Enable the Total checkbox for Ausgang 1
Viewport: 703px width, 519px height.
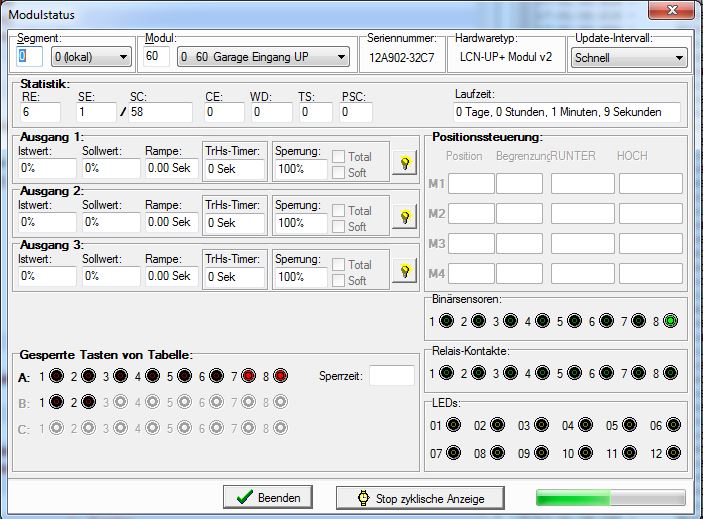click(338, 157)
